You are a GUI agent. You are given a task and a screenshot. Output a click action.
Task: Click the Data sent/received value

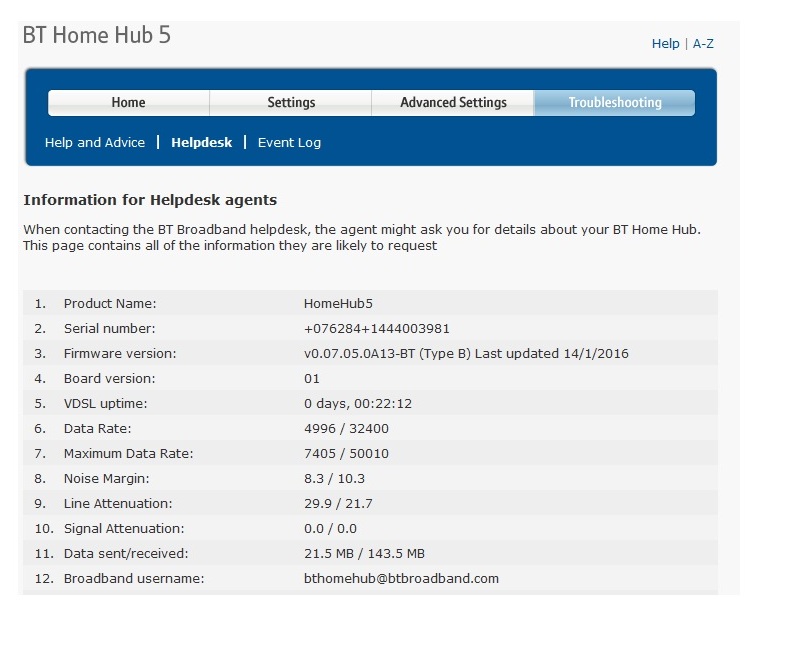point(364,553)
